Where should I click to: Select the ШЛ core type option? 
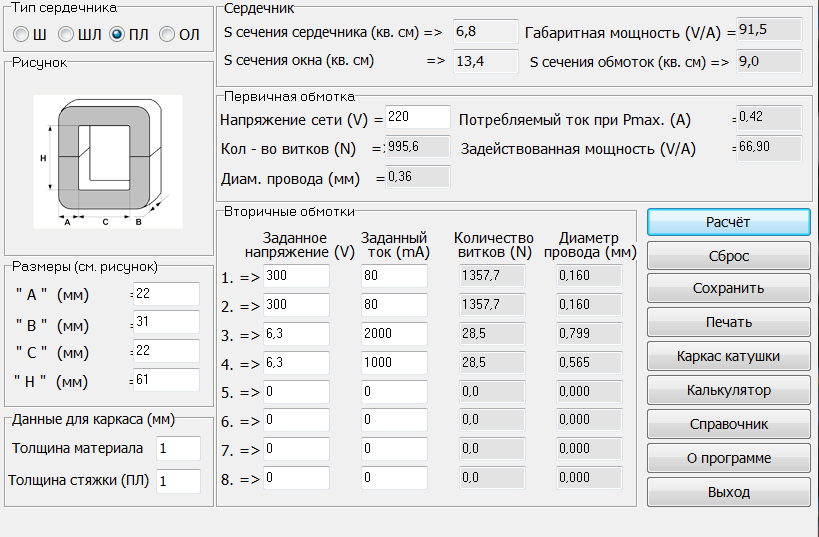click(x=66, y=34)
